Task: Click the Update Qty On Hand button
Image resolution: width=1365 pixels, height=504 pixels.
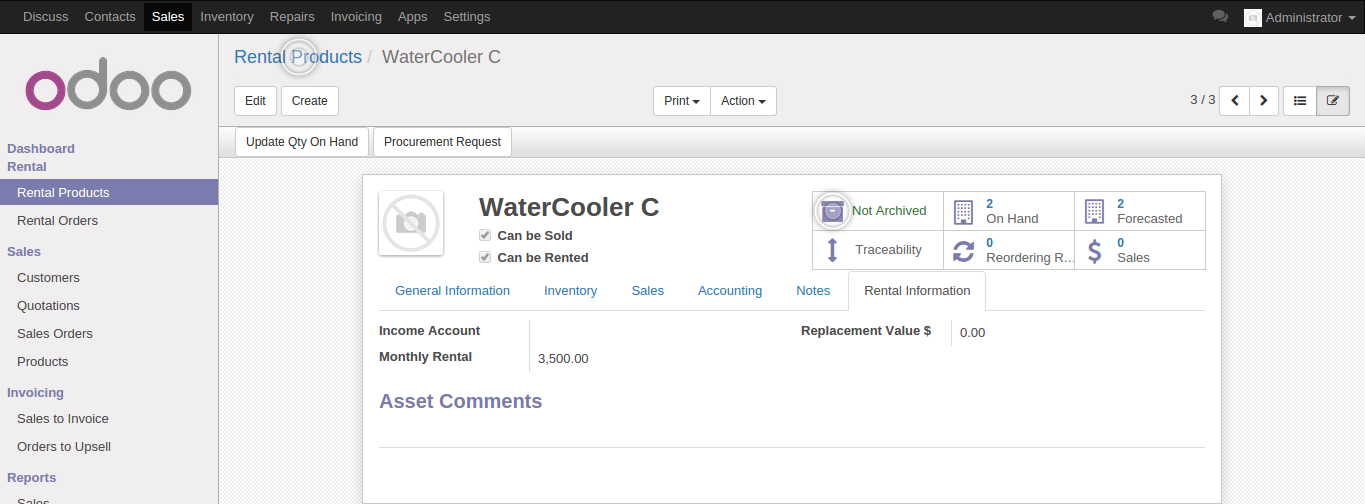Action: click(302, 142)
